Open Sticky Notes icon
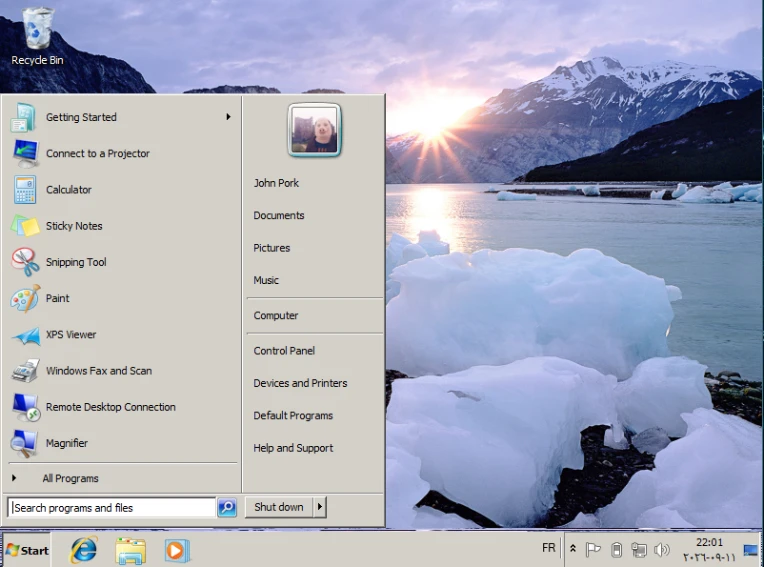This screenshot has height=567, width=764. click(25, 226)
